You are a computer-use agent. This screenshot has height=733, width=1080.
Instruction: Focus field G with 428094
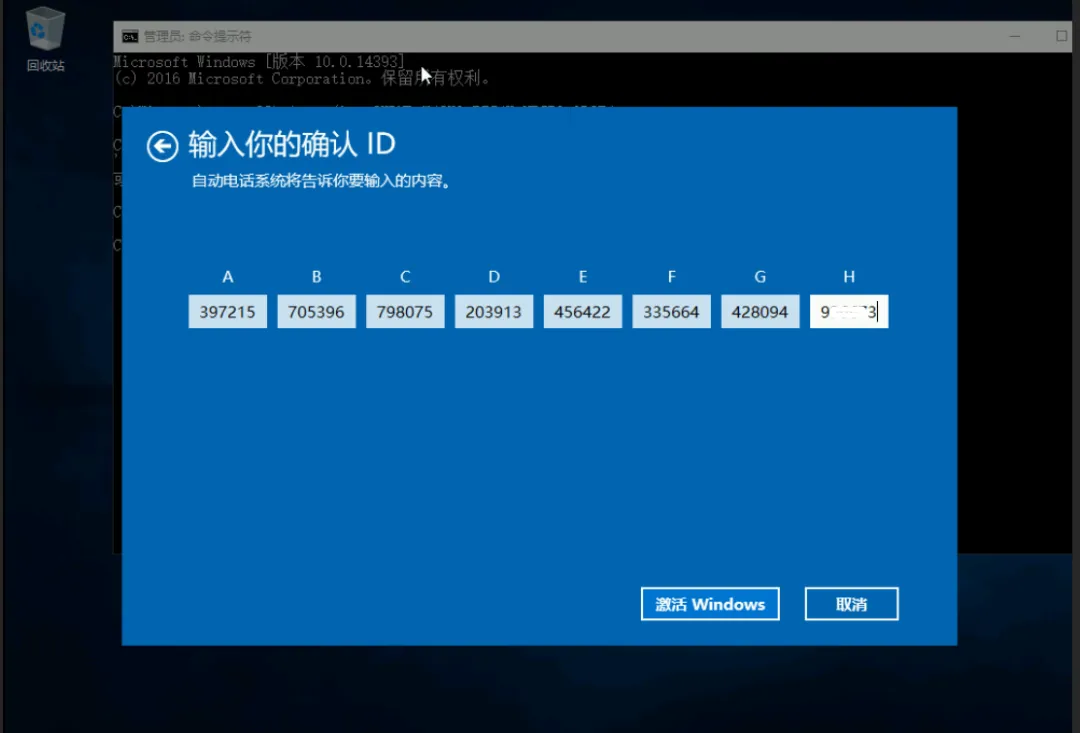point(760,312)
